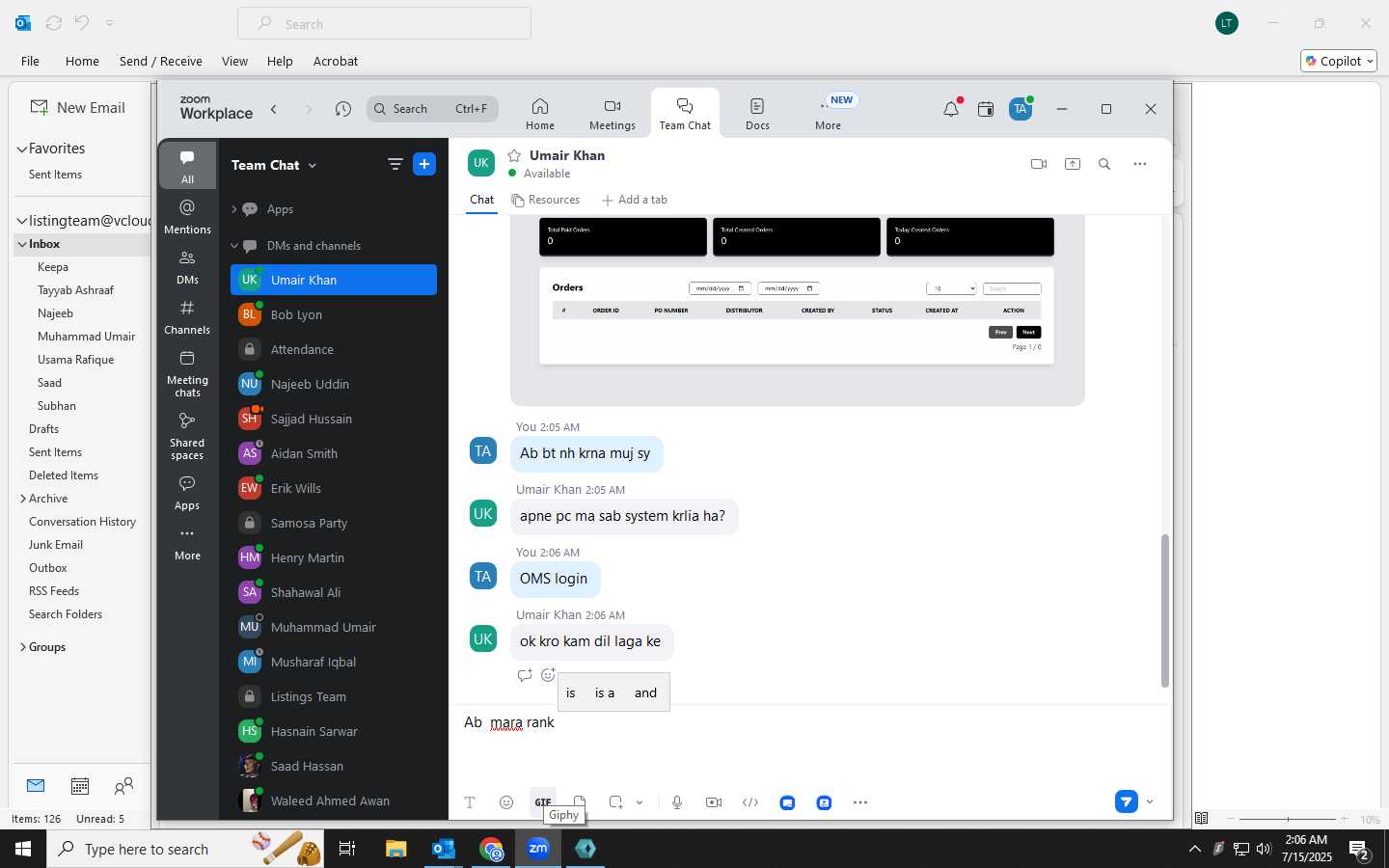
Task: Star the Umair Khan conversation
Action: [514, 155]
